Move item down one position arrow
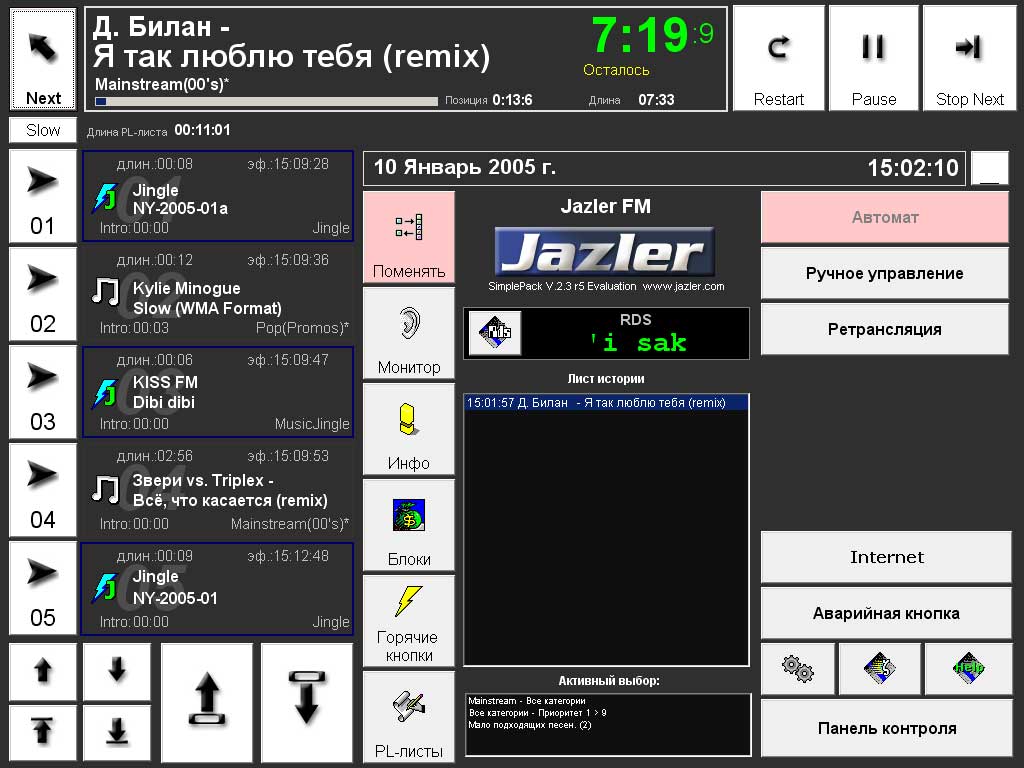 click(117, 671)
